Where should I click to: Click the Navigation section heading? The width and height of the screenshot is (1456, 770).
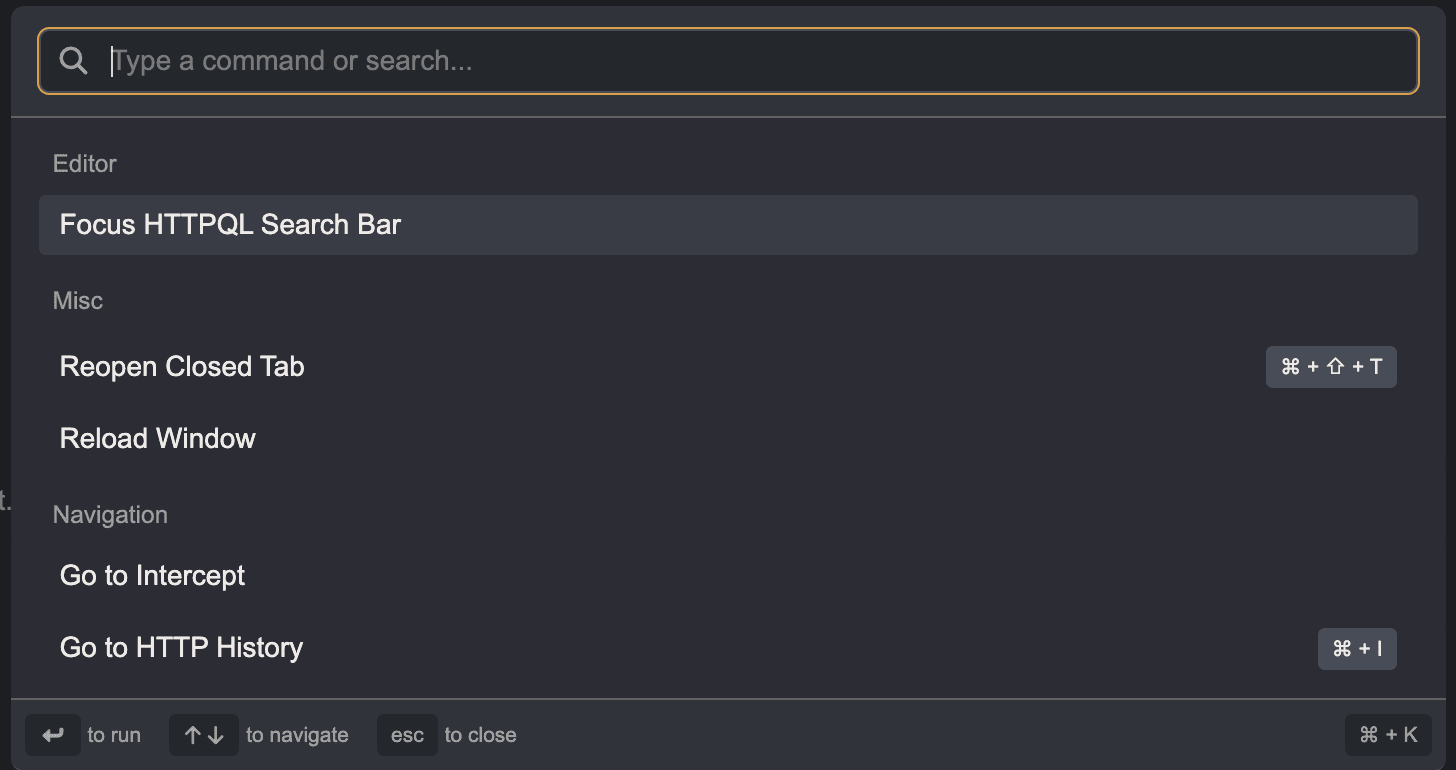pyautogui.click(x=110, y=515)
